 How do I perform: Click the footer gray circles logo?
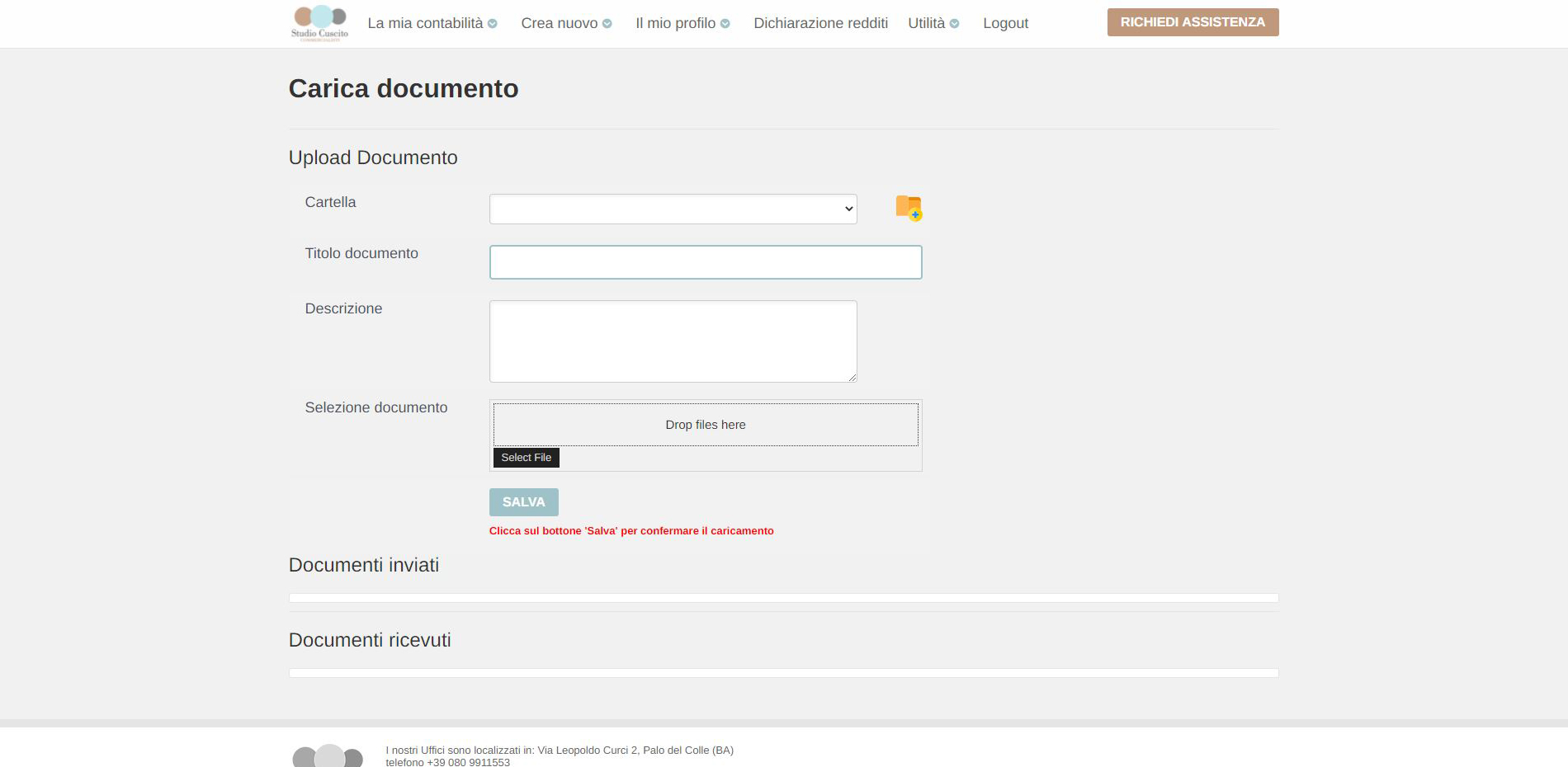(328, 755)
